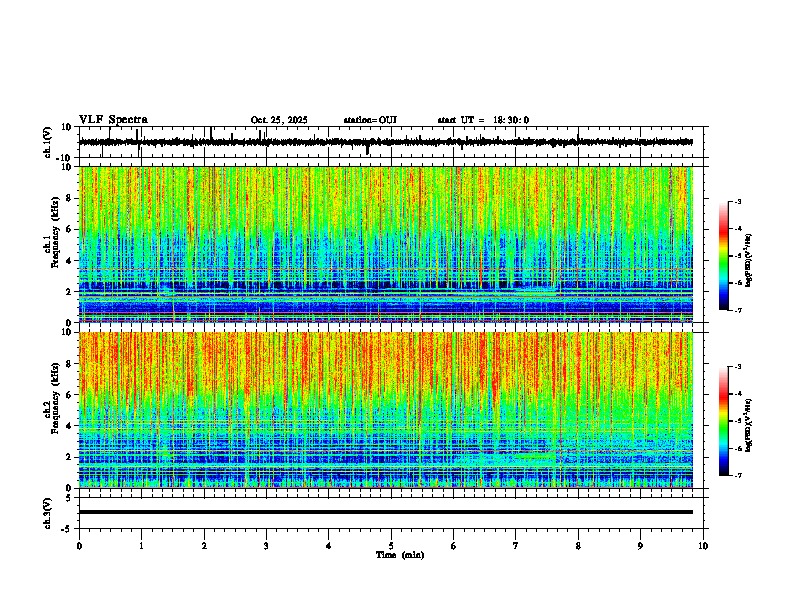Click the "Time (min)" x-axis label
Viewport: 792px width, 612px height.
pyautogui.click(x=400, y=555)
